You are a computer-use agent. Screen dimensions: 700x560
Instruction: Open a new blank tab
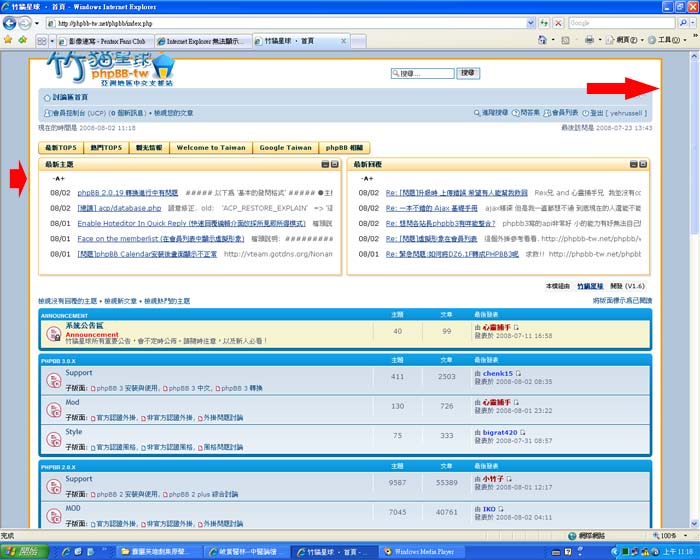point(358,41)
